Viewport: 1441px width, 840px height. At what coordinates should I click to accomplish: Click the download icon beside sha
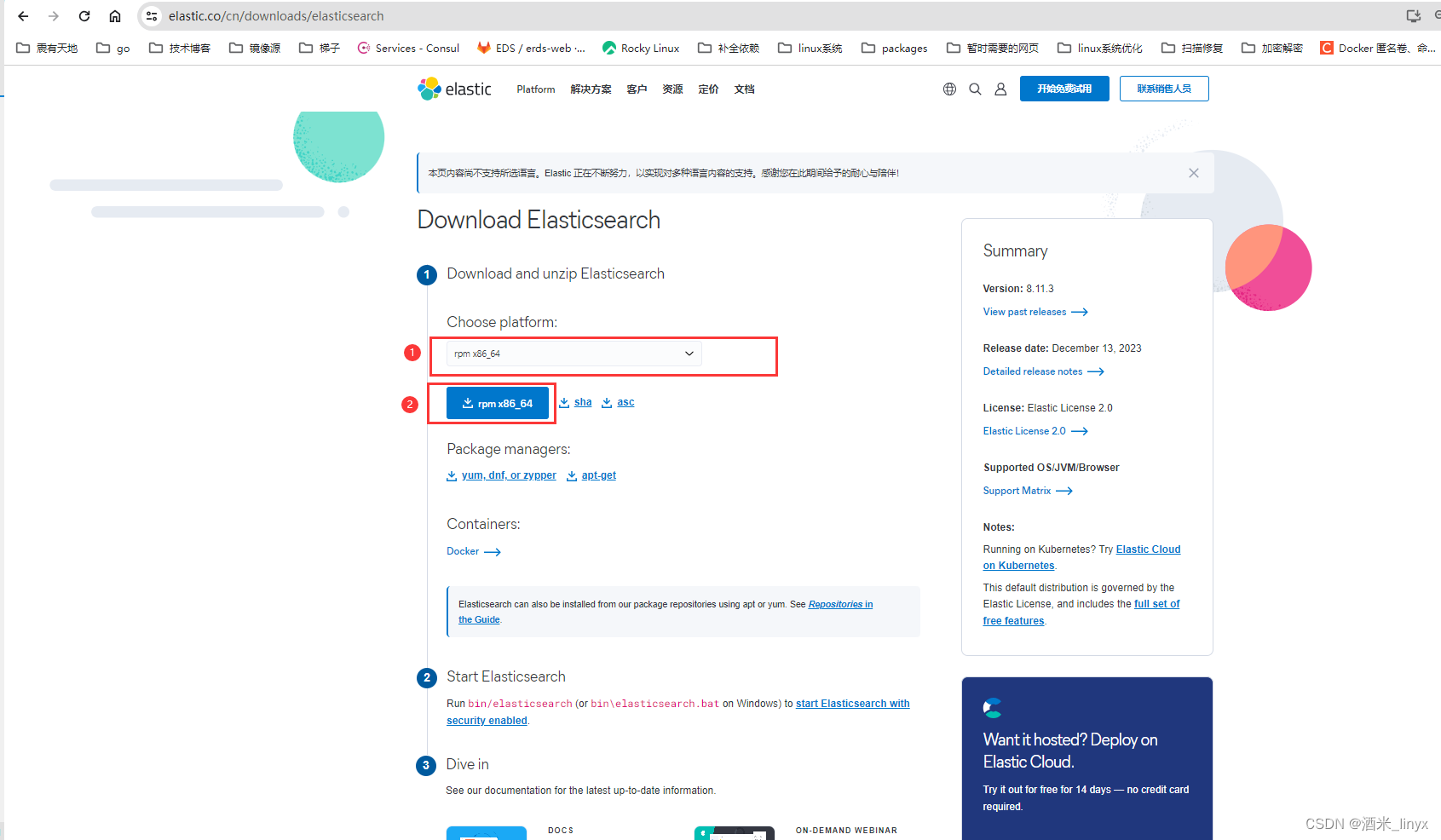(564, 401)
